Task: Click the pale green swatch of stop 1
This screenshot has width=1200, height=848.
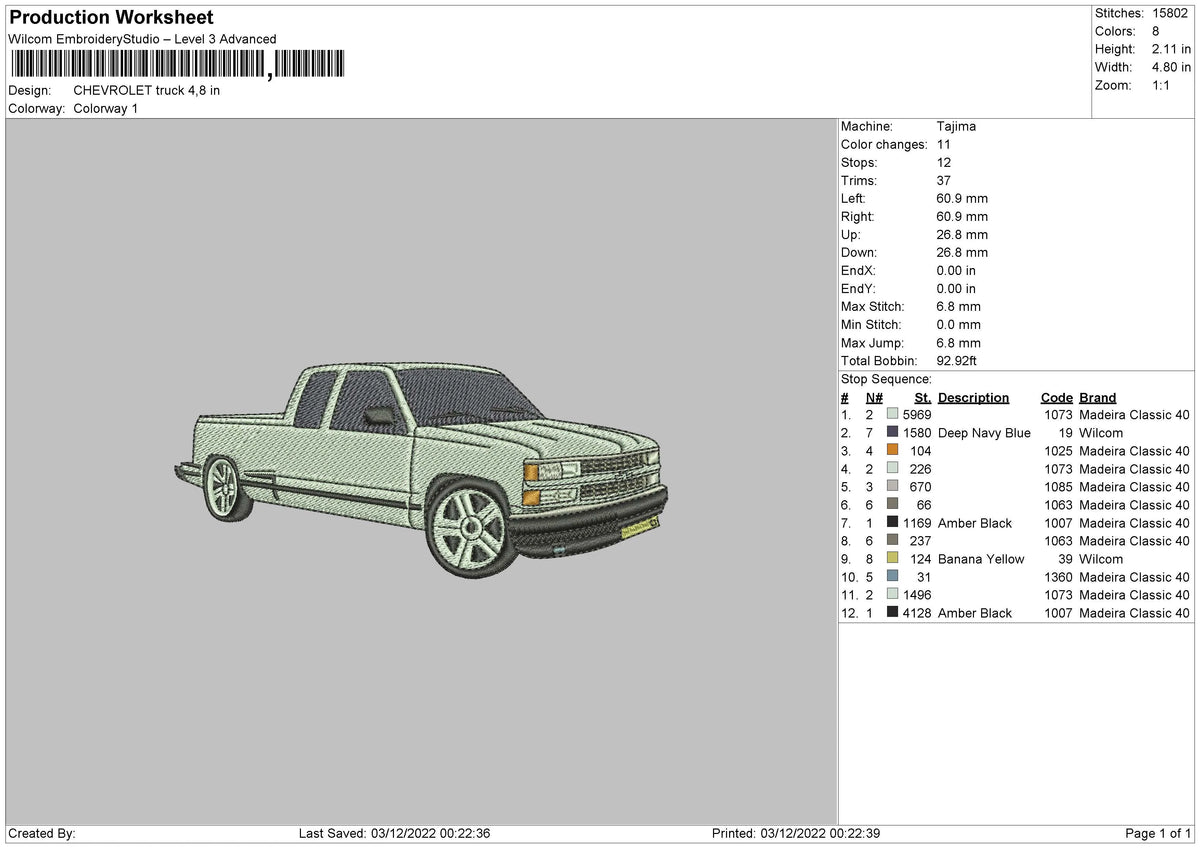Action: [x=891, y=414]
